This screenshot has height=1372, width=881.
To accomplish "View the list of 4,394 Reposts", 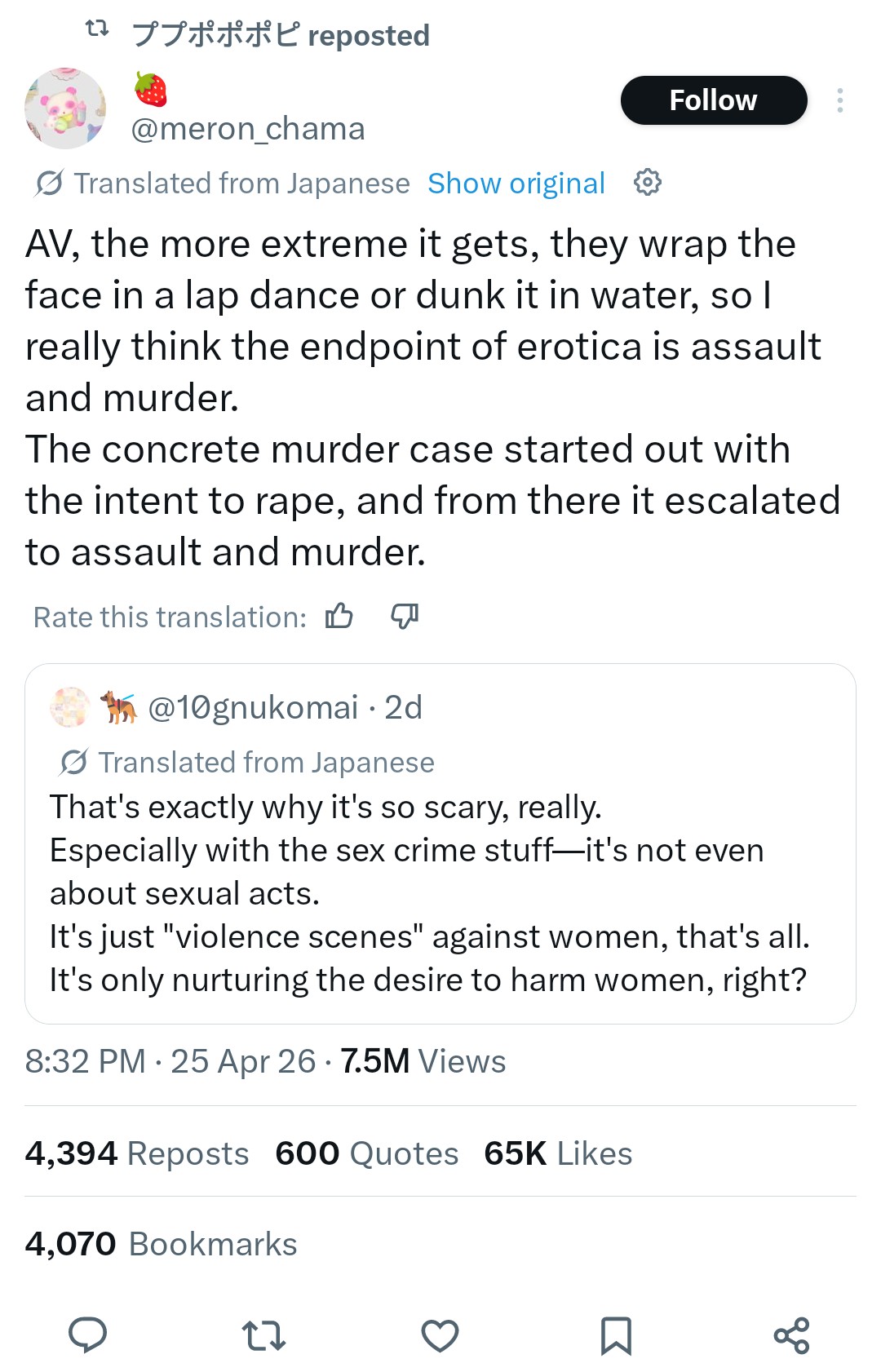I will 137,1153.
